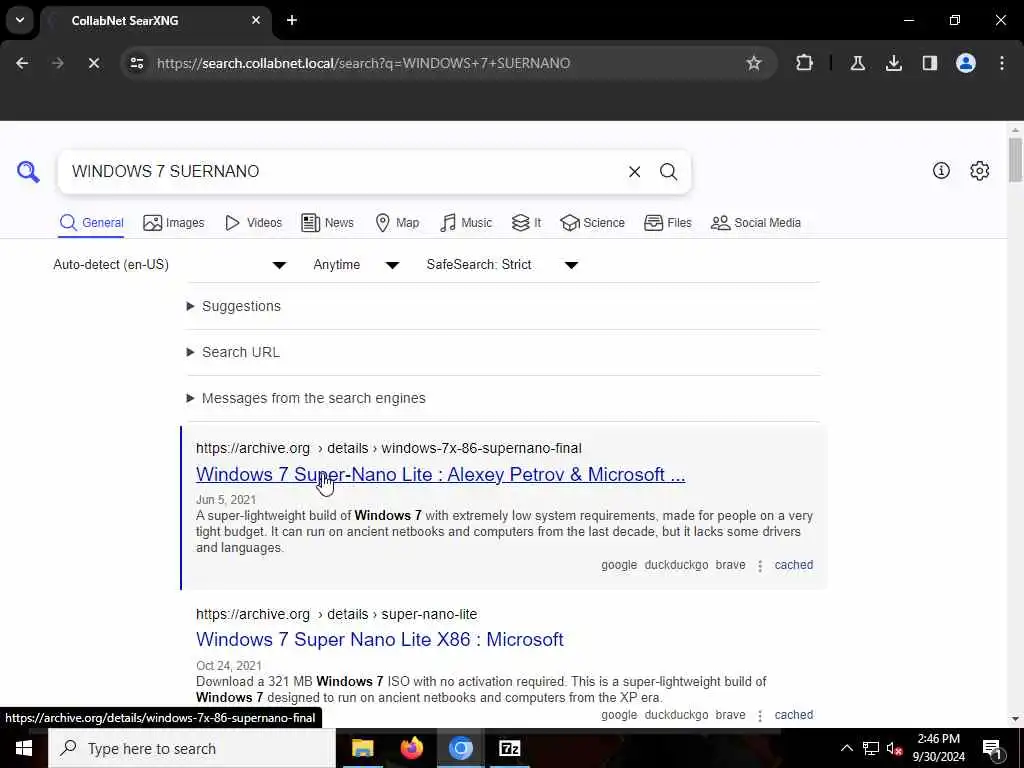Open Windows 7 Super-Nano Lite result link
Viewport: 1024px width, 768px height.
pyautogui.click(x=441, y=474)
